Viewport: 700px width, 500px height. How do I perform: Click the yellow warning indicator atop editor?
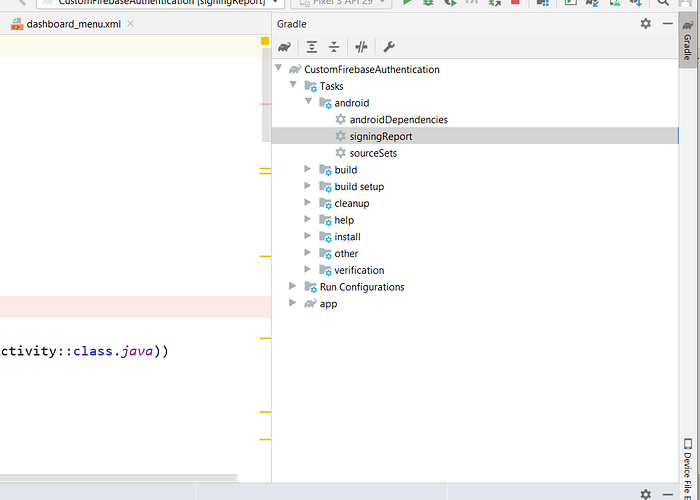click(x=265, y=41)
